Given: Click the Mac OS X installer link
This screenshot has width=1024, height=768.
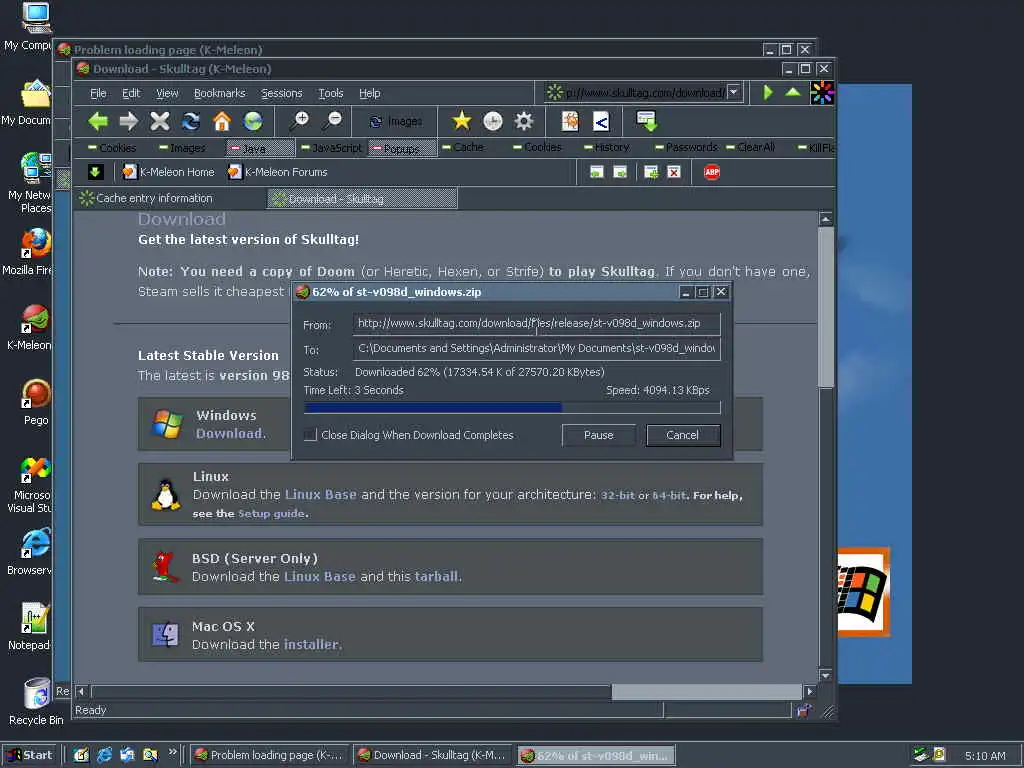Looking at the screenshot, I should 312,645.
